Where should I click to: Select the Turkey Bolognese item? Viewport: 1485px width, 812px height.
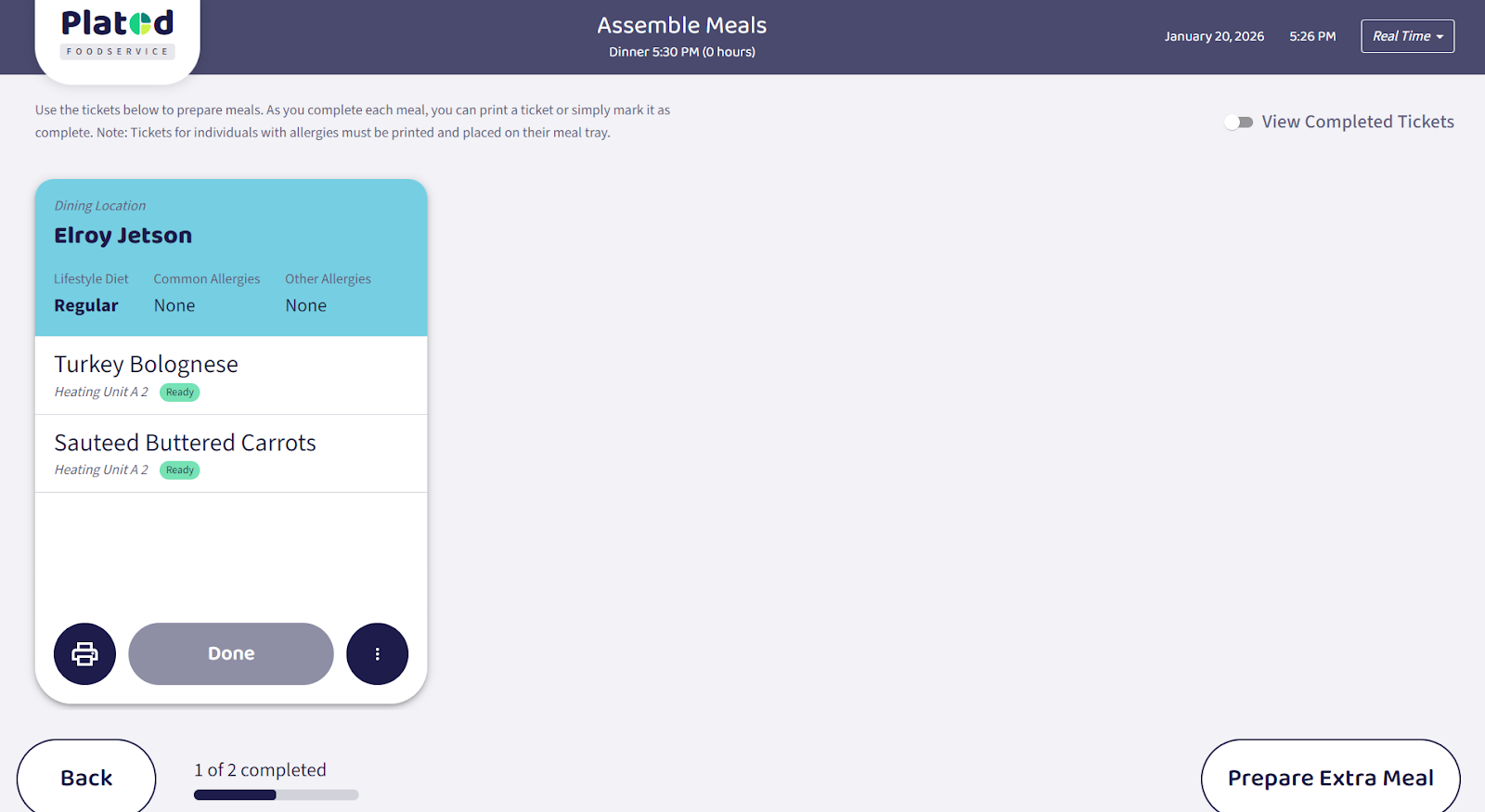(146, 365)
